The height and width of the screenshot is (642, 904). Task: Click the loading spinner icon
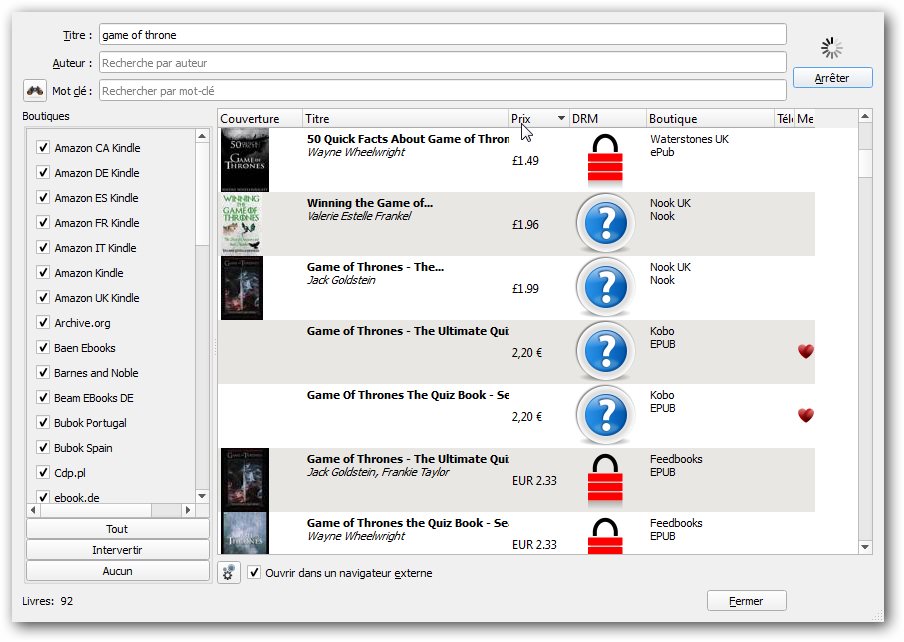[831, 47]
